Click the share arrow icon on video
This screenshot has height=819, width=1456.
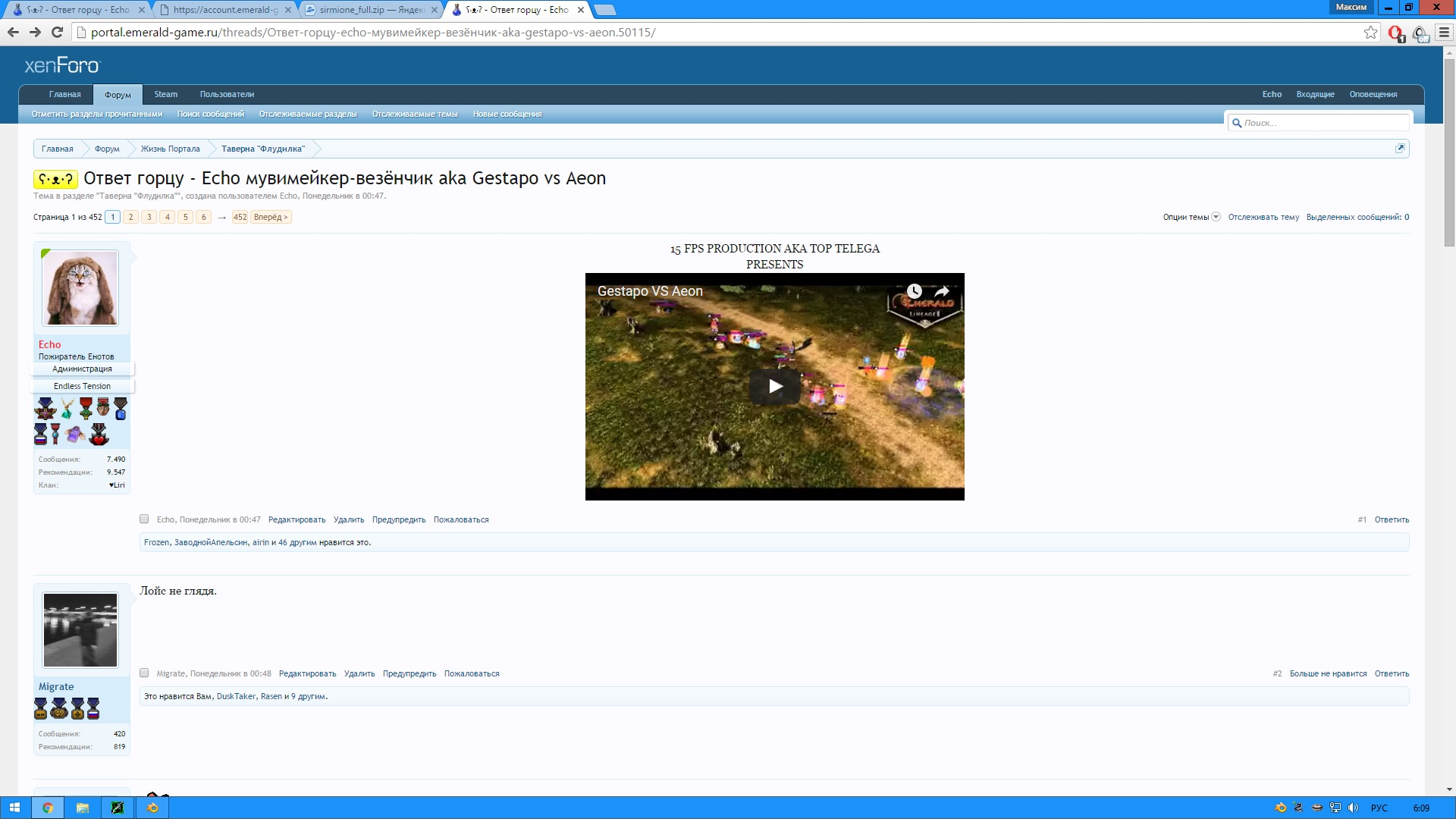(942, 291)
